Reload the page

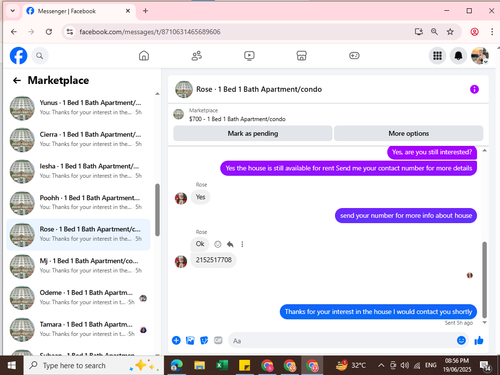click(x=49, y=32)
